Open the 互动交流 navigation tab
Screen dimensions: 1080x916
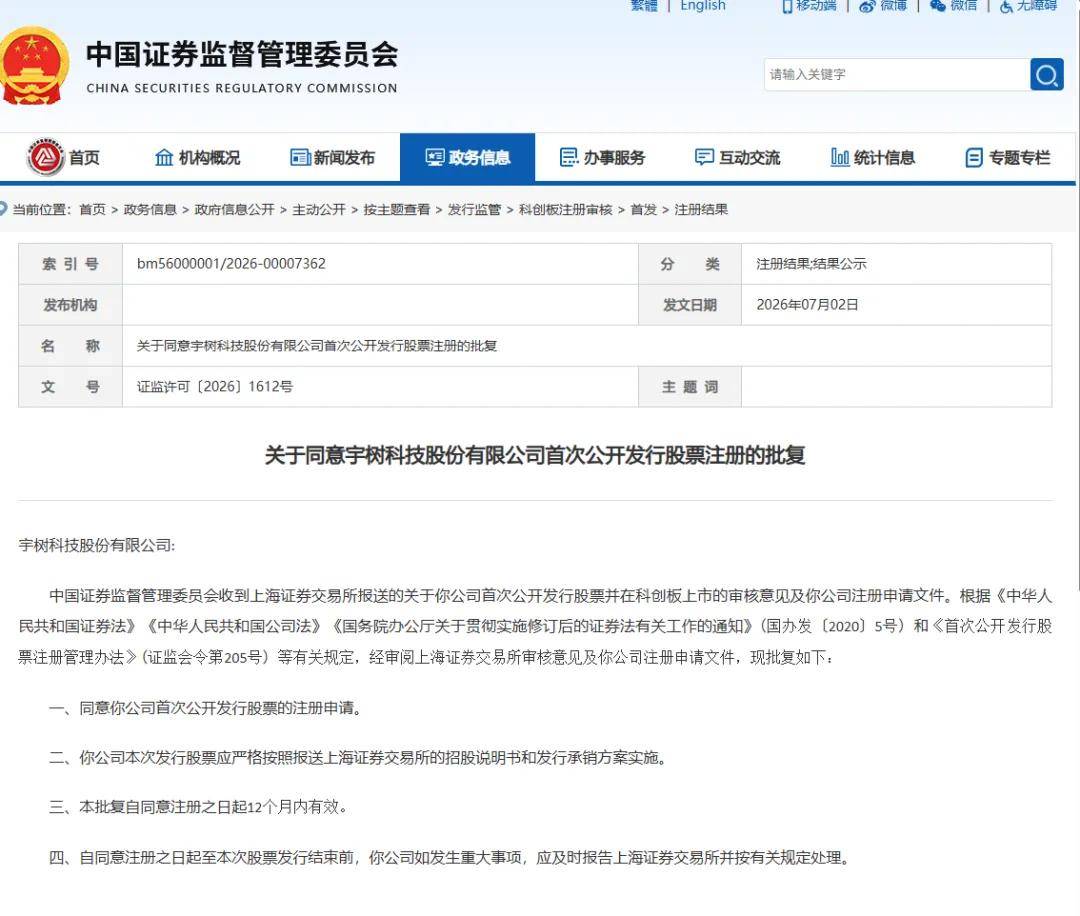[x=738, y=158]
